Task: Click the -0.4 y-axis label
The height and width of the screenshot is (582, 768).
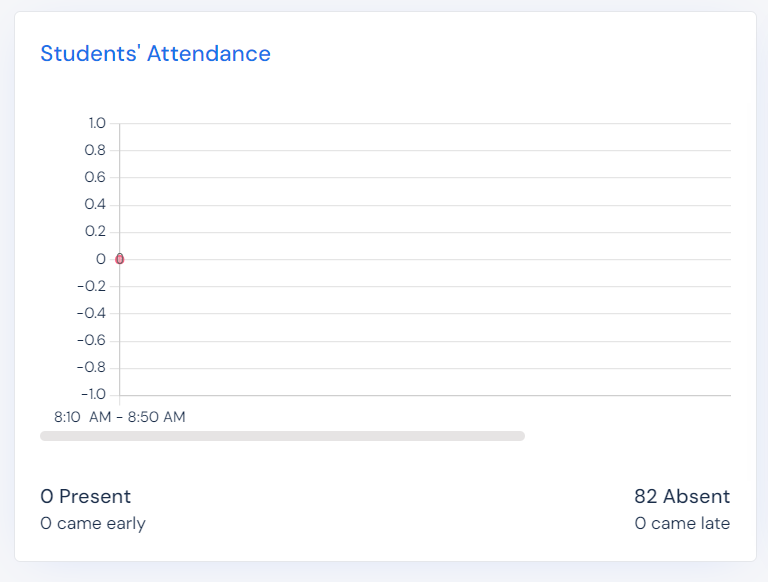Action: pyautogui.click(x=92, y=313)
